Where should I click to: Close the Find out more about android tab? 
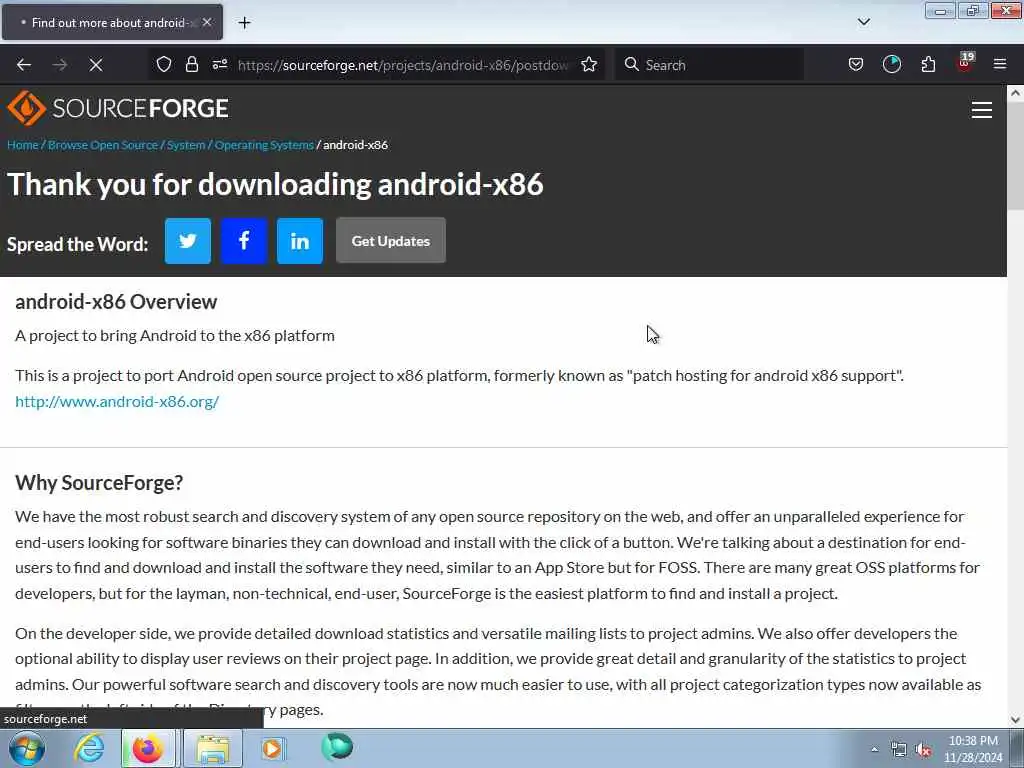tap(207, 22)
